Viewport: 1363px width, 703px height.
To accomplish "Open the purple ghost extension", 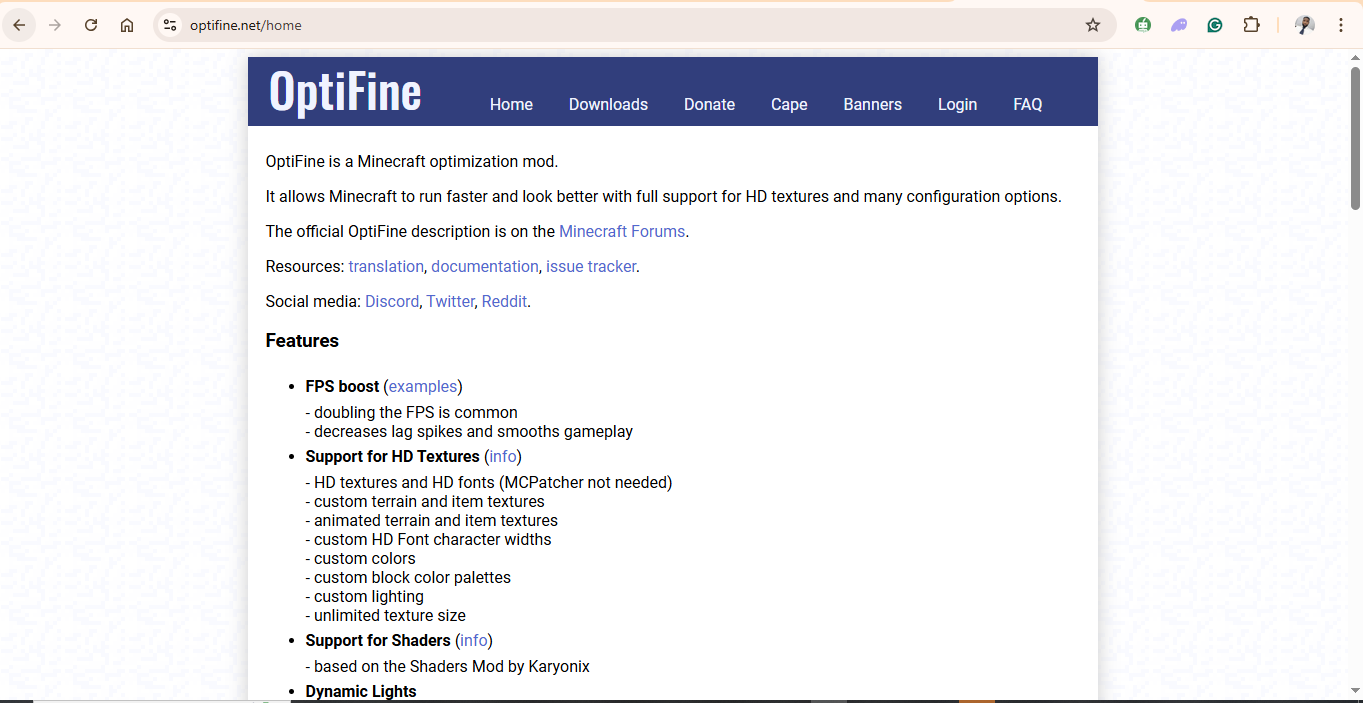I will click(1179, 25).
